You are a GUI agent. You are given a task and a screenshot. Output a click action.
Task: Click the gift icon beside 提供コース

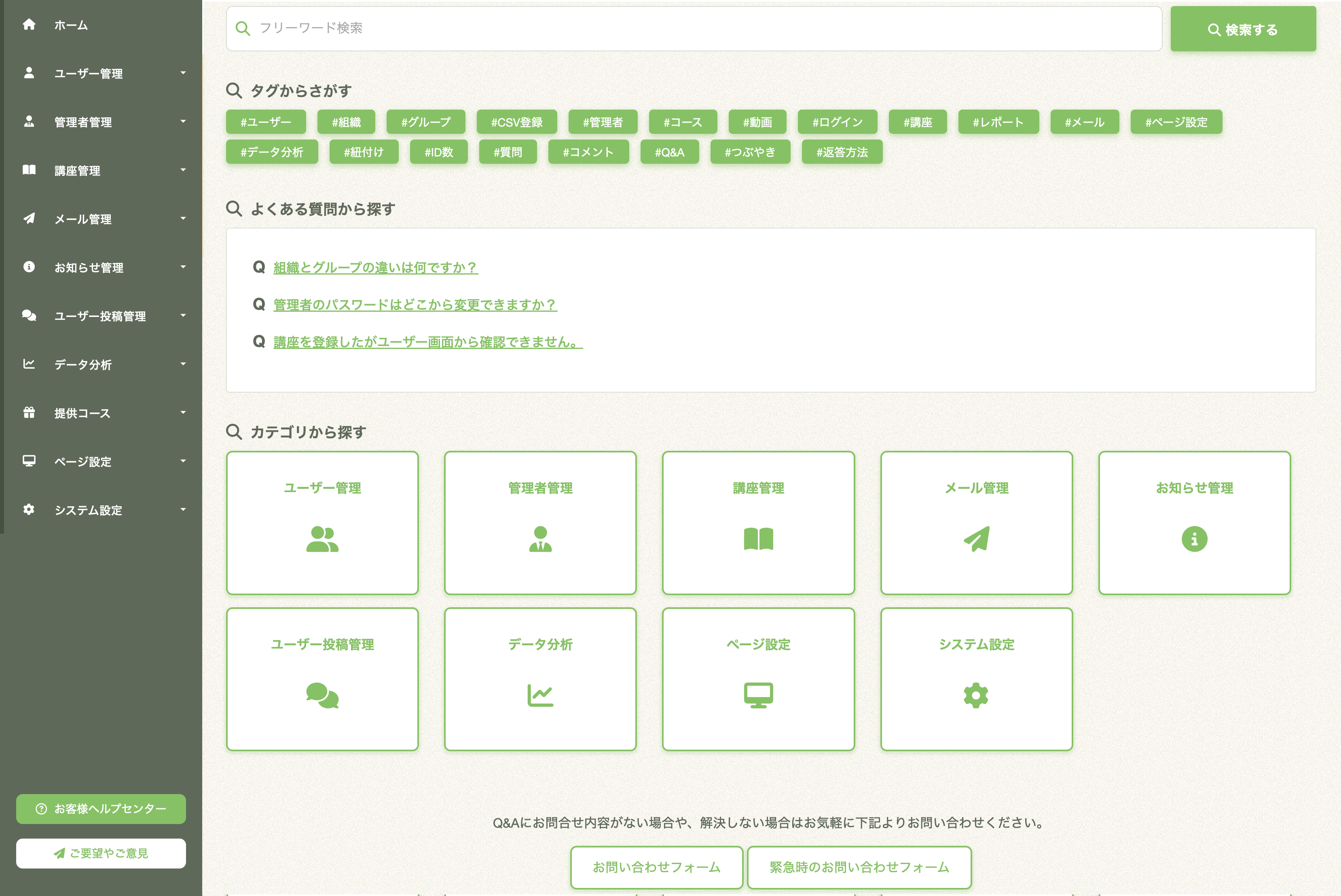click(x=29, y=412)
